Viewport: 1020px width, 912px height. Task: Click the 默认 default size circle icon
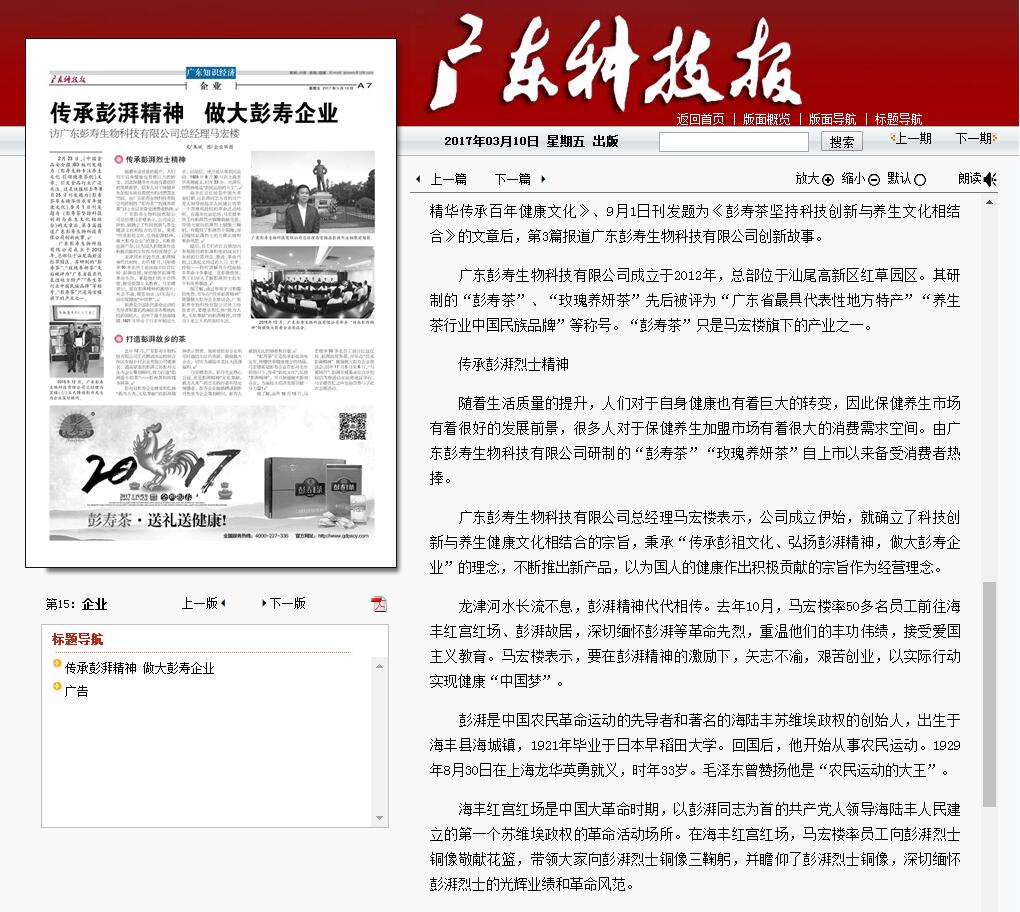point(920,180)
